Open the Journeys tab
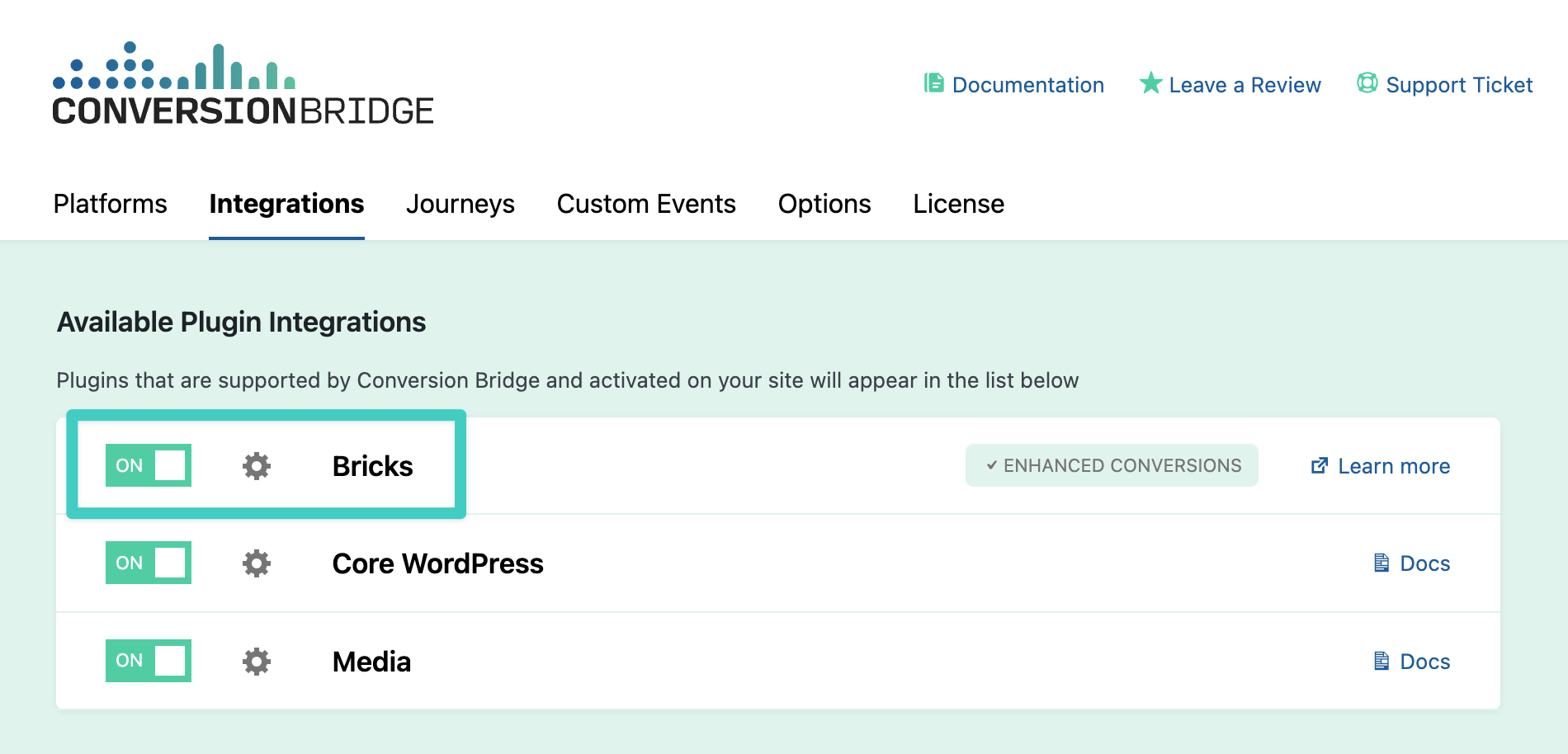 (460, 204)
